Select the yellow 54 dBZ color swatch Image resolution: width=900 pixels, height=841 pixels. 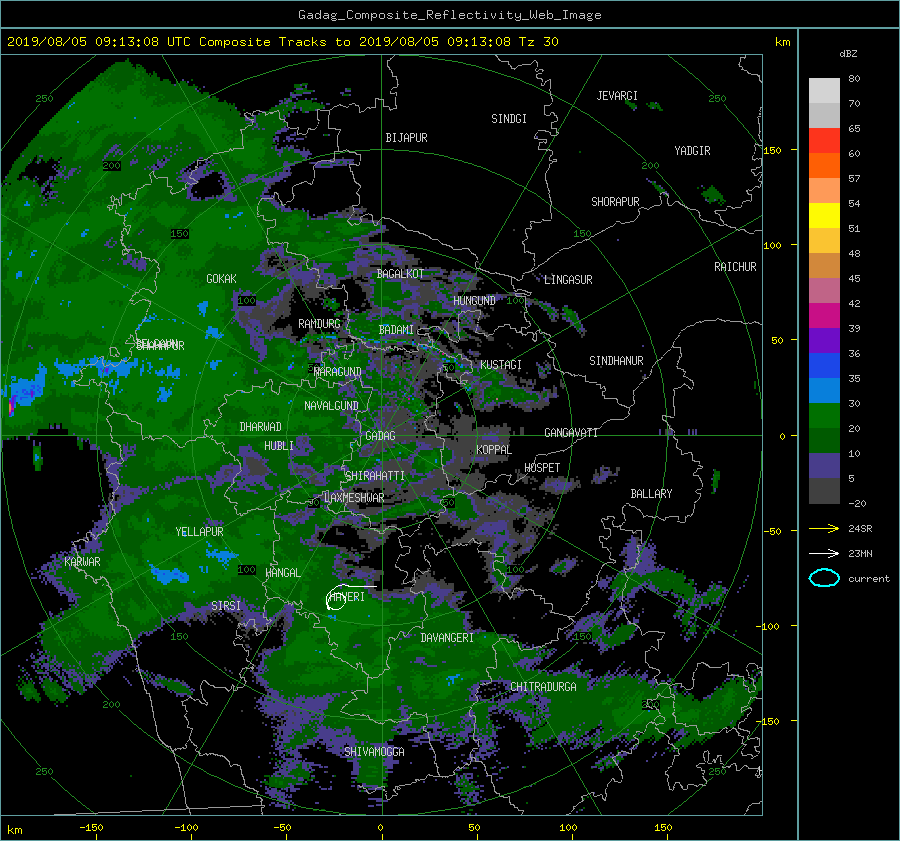click(824, 215)
